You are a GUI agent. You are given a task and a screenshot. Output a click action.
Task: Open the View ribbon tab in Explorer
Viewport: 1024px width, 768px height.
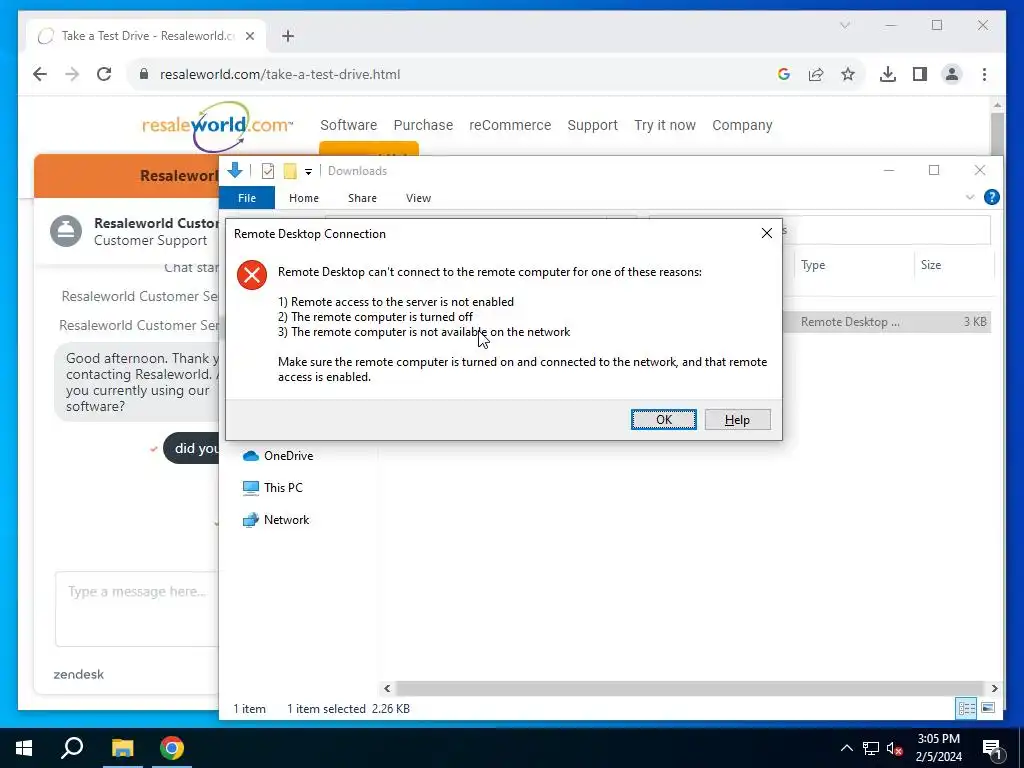coord(418,198)
